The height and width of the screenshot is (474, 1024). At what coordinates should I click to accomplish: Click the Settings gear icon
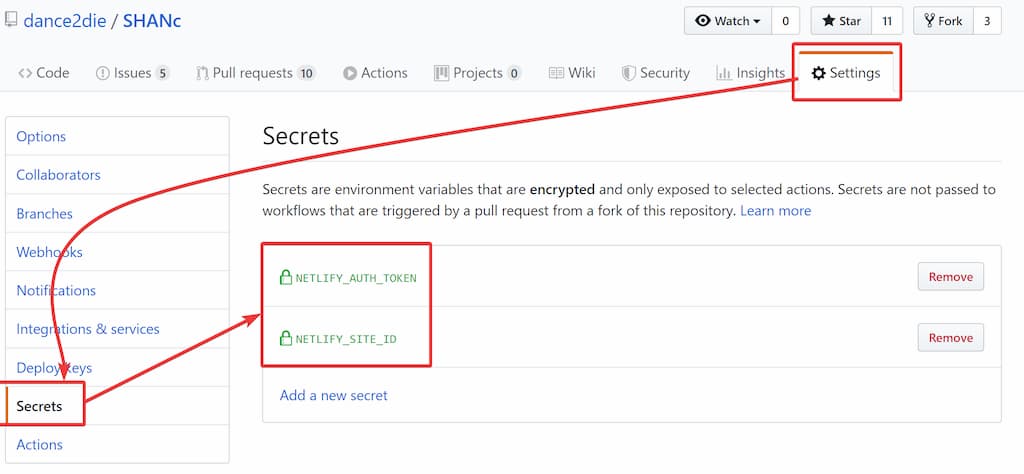pos(818,73)
